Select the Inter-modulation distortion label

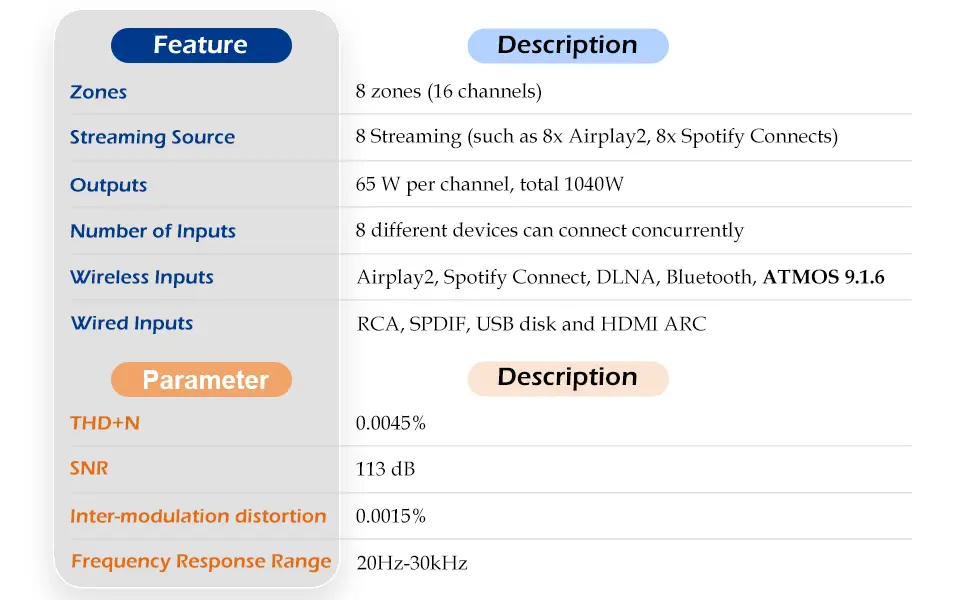(198, 516)
